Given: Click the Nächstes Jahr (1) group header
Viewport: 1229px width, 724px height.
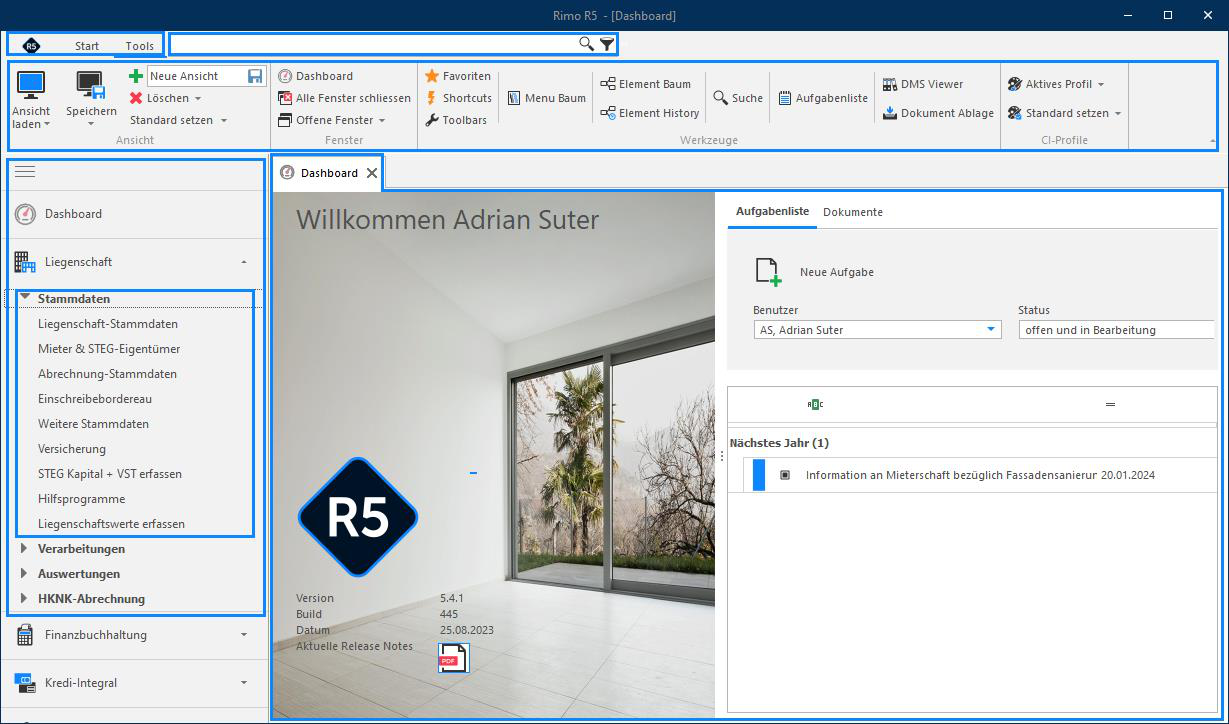Looking at the screenshot, I should (779, 443).
